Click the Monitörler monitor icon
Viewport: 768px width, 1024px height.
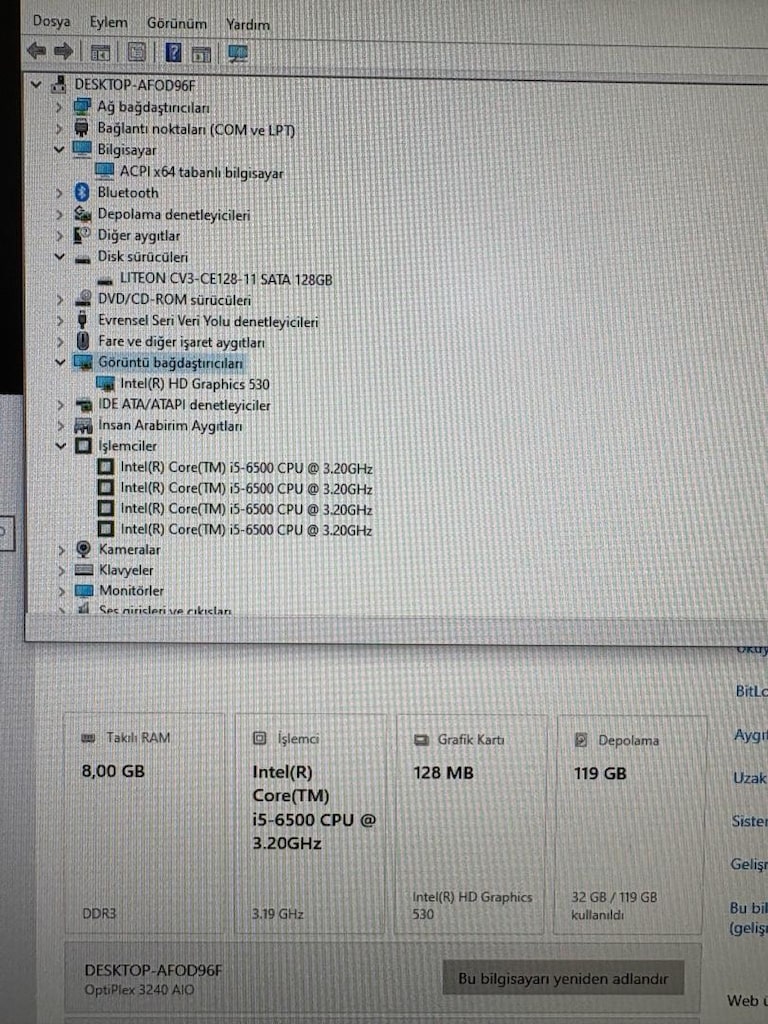point(84,590)
